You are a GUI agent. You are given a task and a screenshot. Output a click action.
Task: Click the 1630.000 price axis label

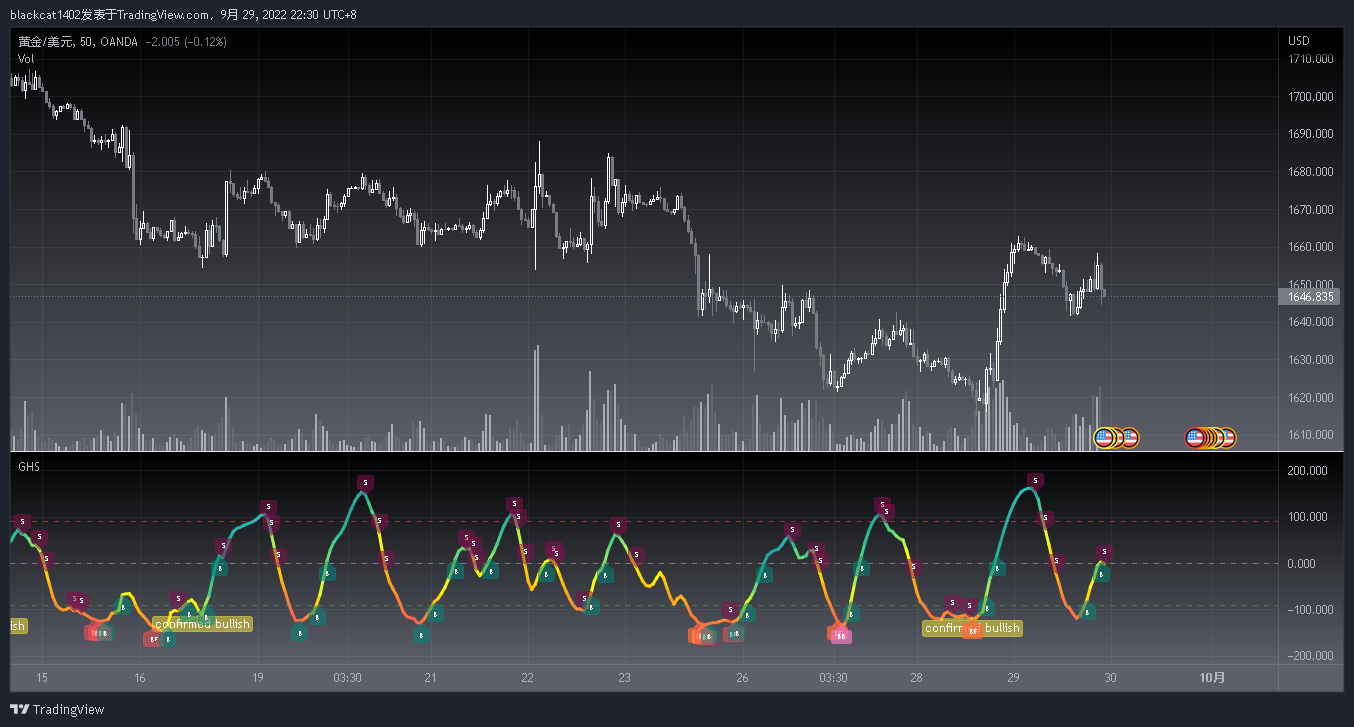coord(1311,360)
